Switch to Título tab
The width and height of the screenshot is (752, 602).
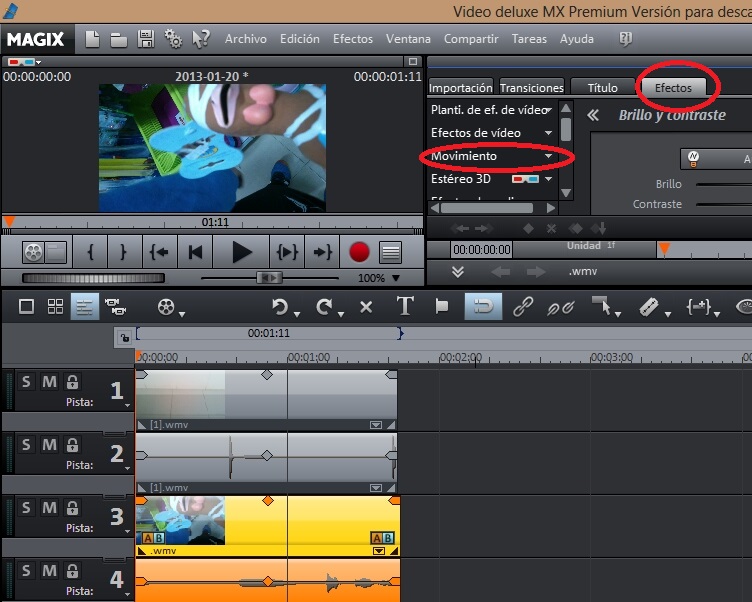pyautogui.click(x=602, y=87)
